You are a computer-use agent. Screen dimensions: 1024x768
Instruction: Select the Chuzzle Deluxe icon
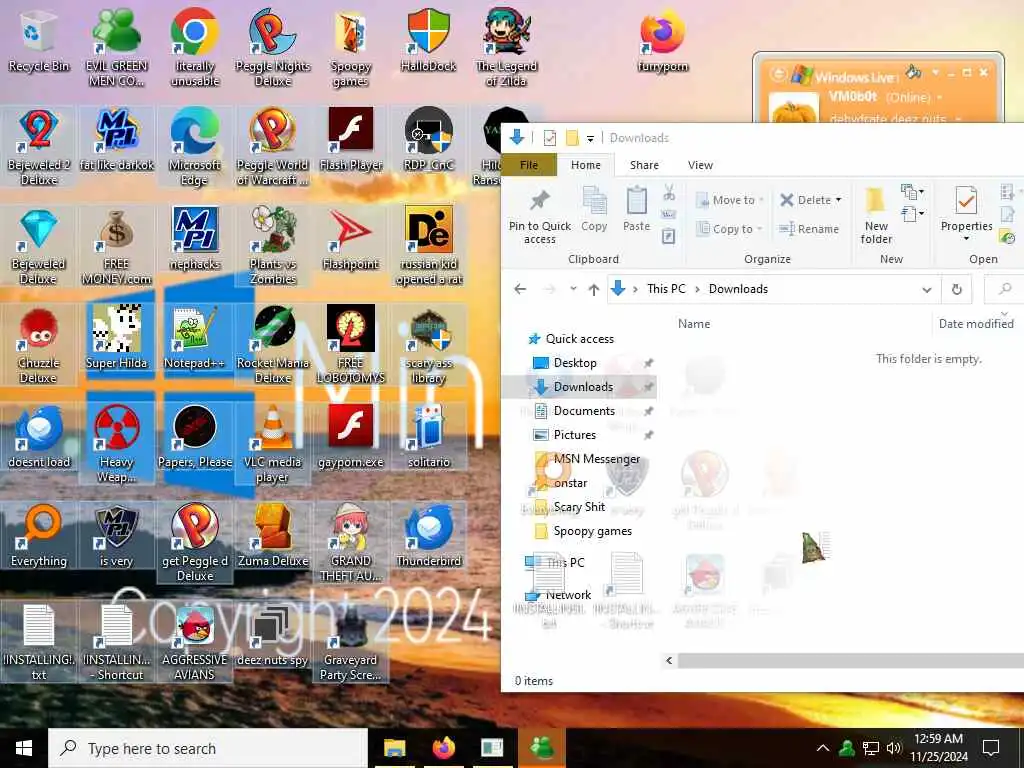39,345
